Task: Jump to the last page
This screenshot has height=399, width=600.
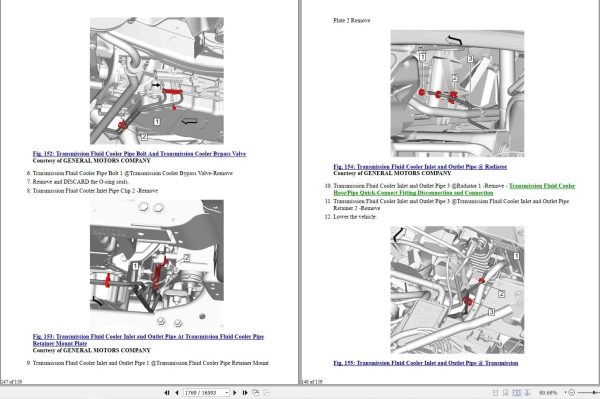Action: (x=245, y=392)
